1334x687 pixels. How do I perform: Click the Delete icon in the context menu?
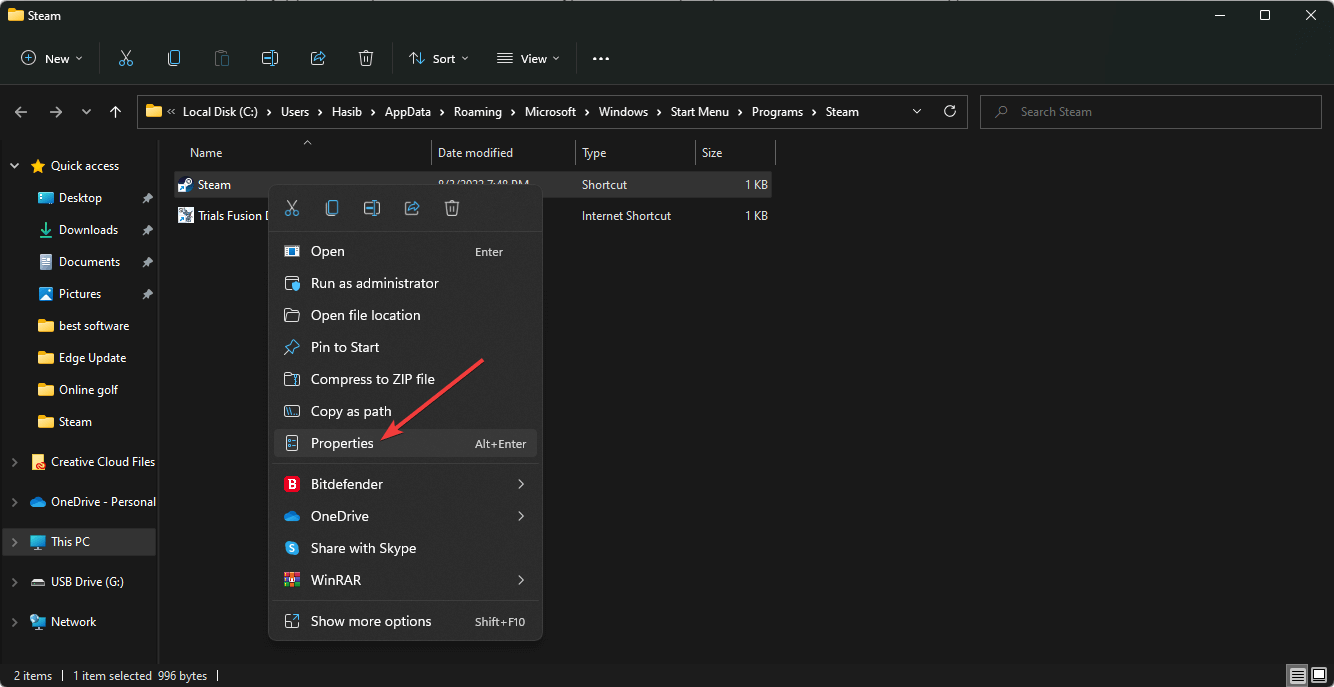click(452, 208)
